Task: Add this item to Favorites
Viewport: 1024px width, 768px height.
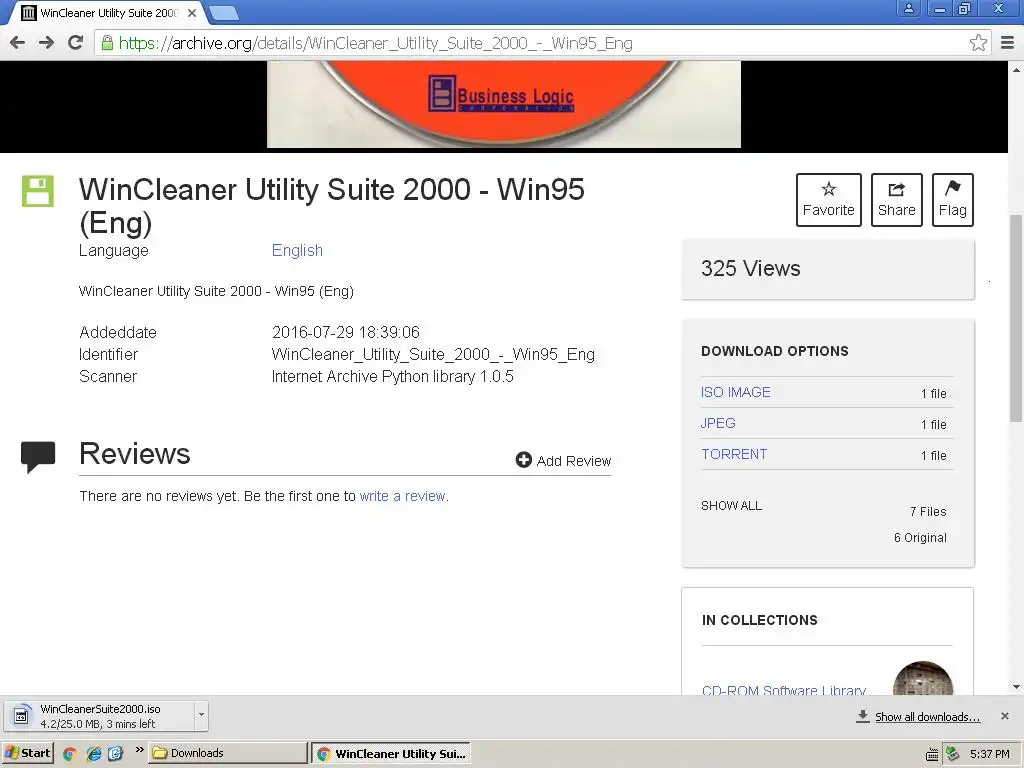Action: tap(828, 200)
